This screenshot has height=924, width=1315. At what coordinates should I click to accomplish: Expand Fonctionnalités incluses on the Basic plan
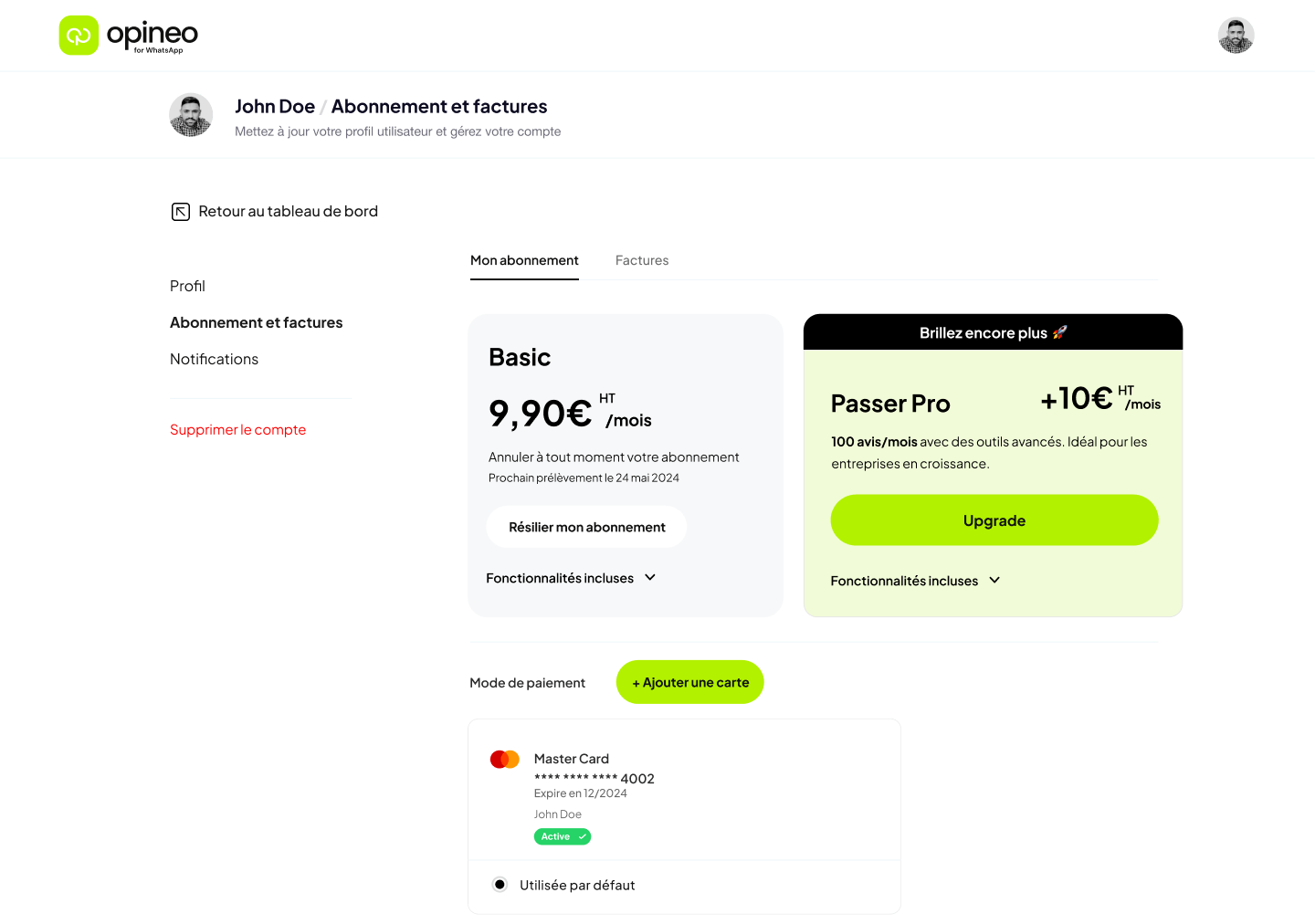[571, 577]
